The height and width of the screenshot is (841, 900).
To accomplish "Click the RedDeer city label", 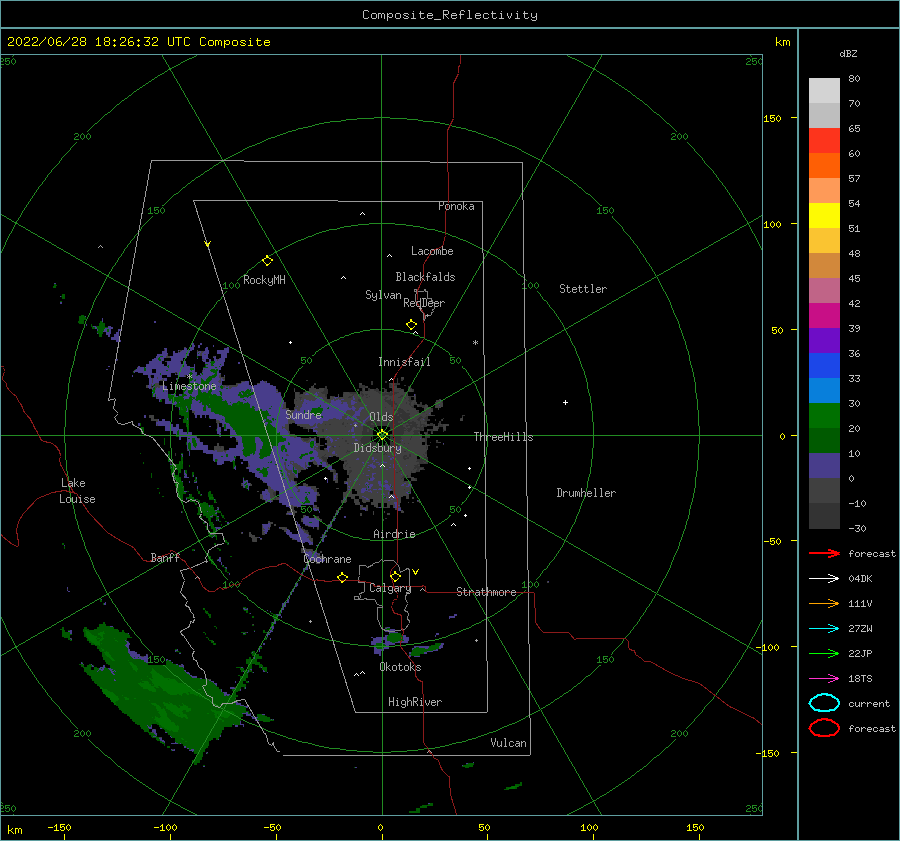I will click(424, 303).
